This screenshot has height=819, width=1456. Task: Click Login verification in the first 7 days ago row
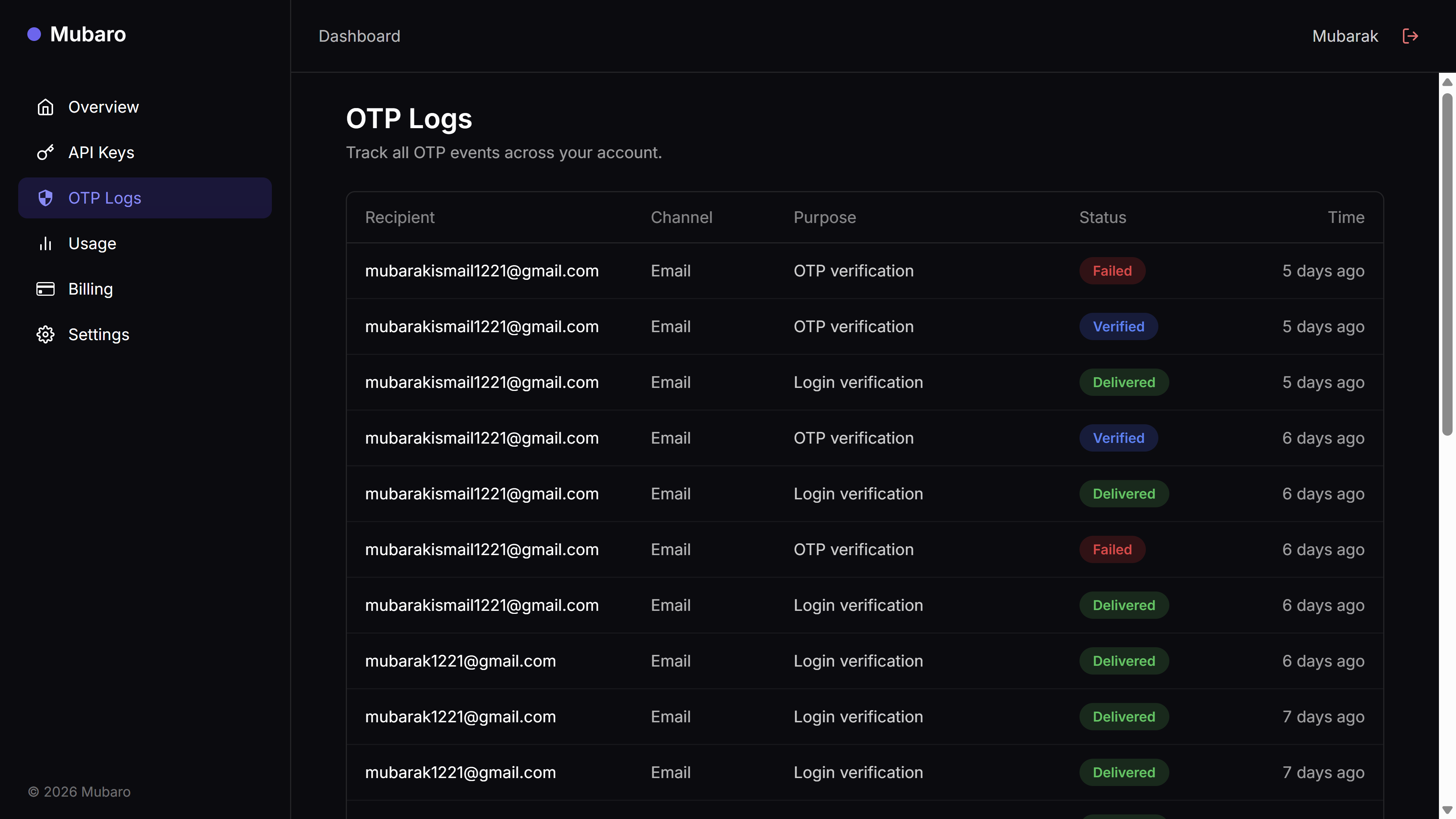click(858, 717)
